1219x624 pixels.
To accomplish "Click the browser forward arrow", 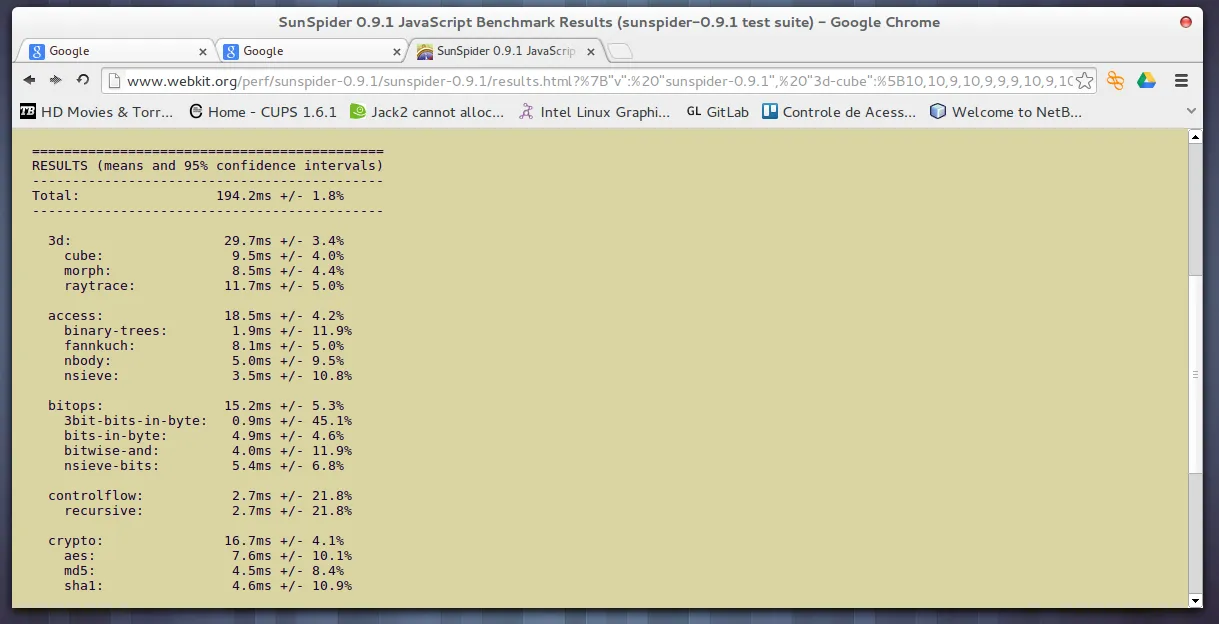I will pos(56,80).
